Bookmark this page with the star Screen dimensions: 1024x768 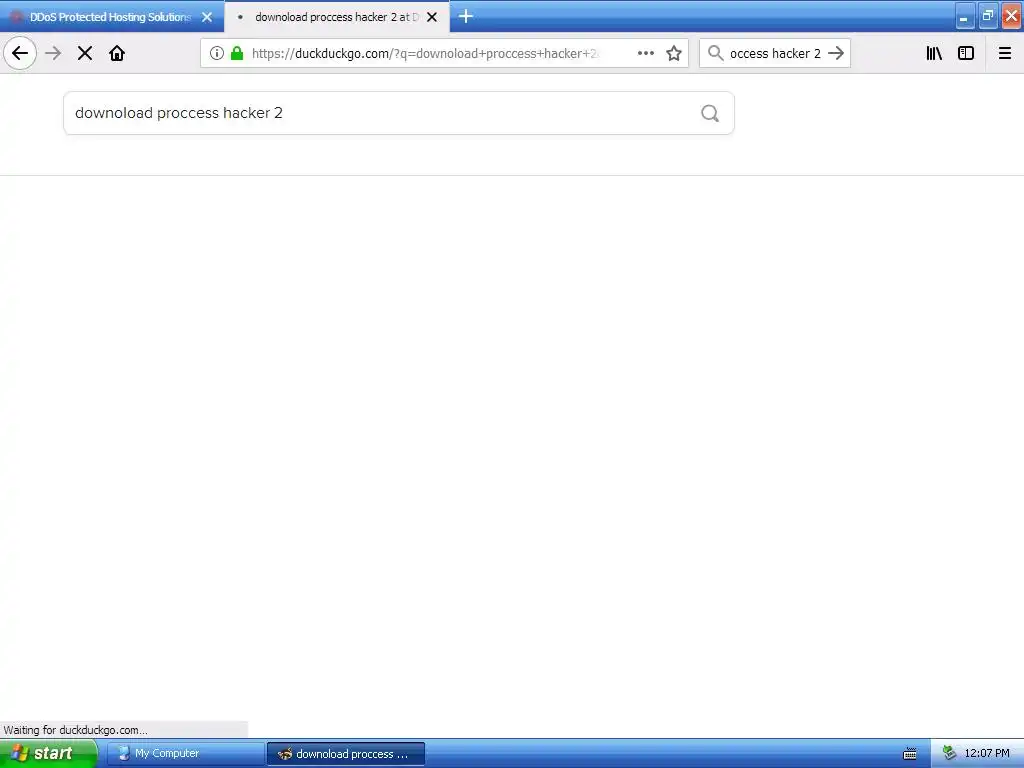tap(674, 53)
